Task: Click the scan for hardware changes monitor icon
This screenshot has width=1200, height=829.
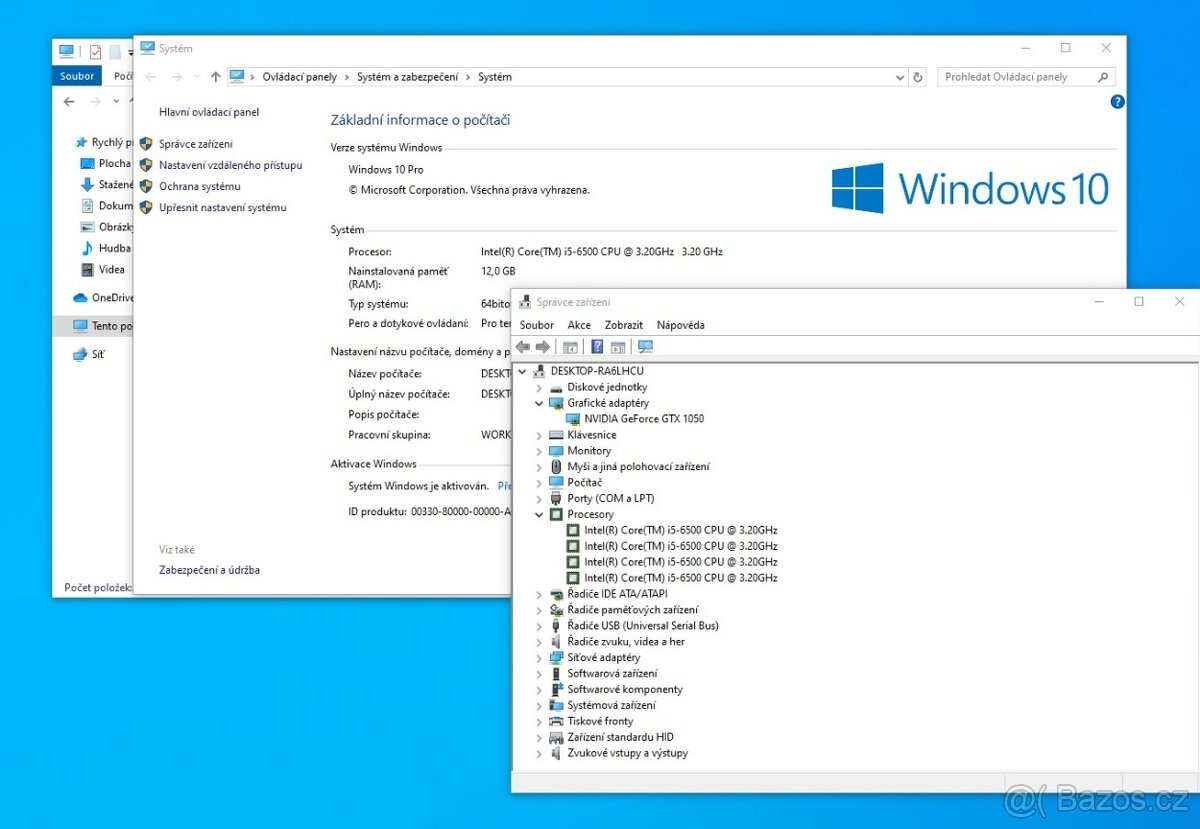Action: pos(645,347)
